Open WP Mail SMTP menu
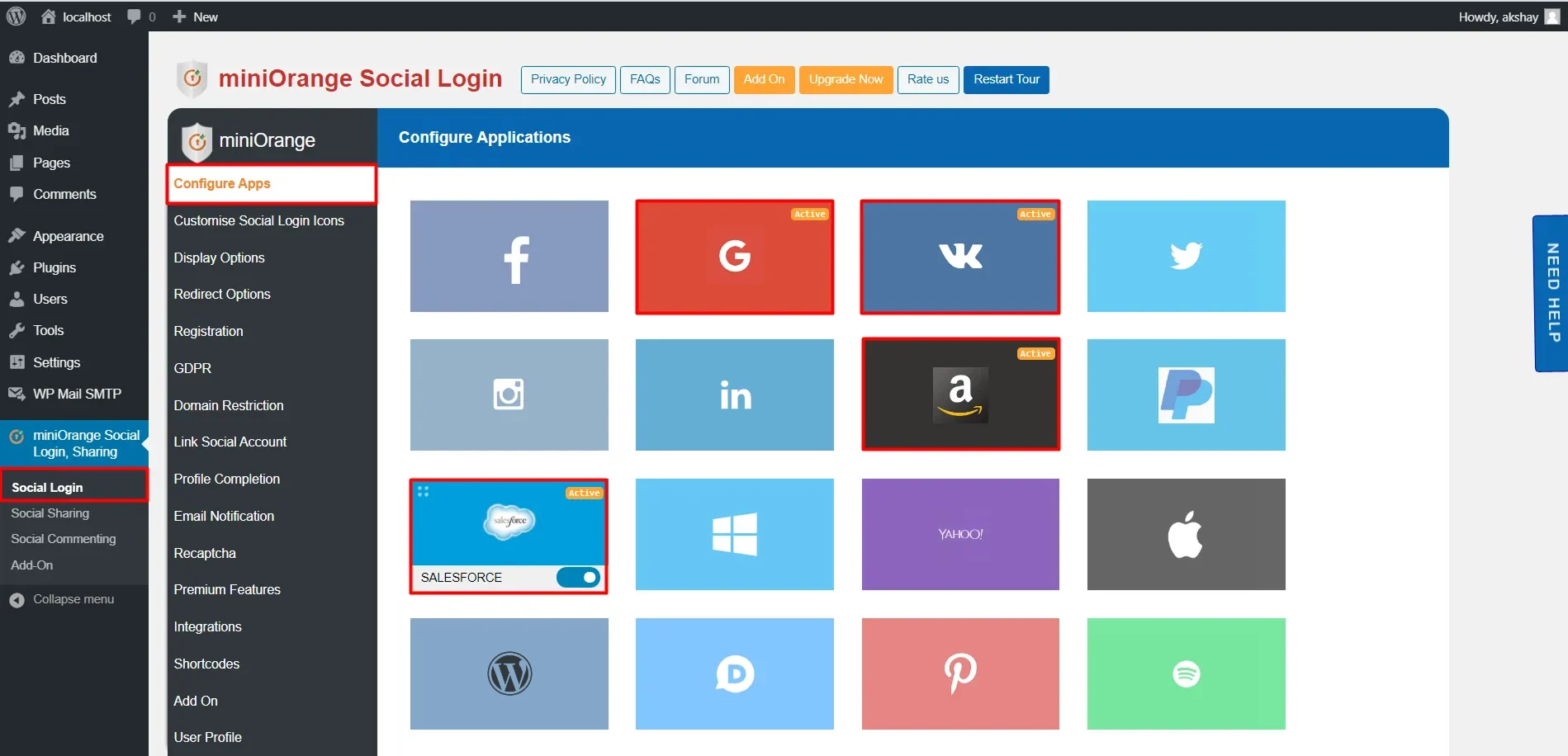The image size is (1568, 756). coord(74,394)
